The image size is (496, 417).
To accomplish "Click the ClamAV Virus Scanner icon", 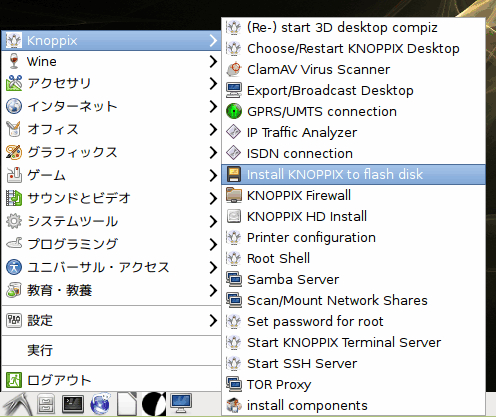I will [234, 69].
